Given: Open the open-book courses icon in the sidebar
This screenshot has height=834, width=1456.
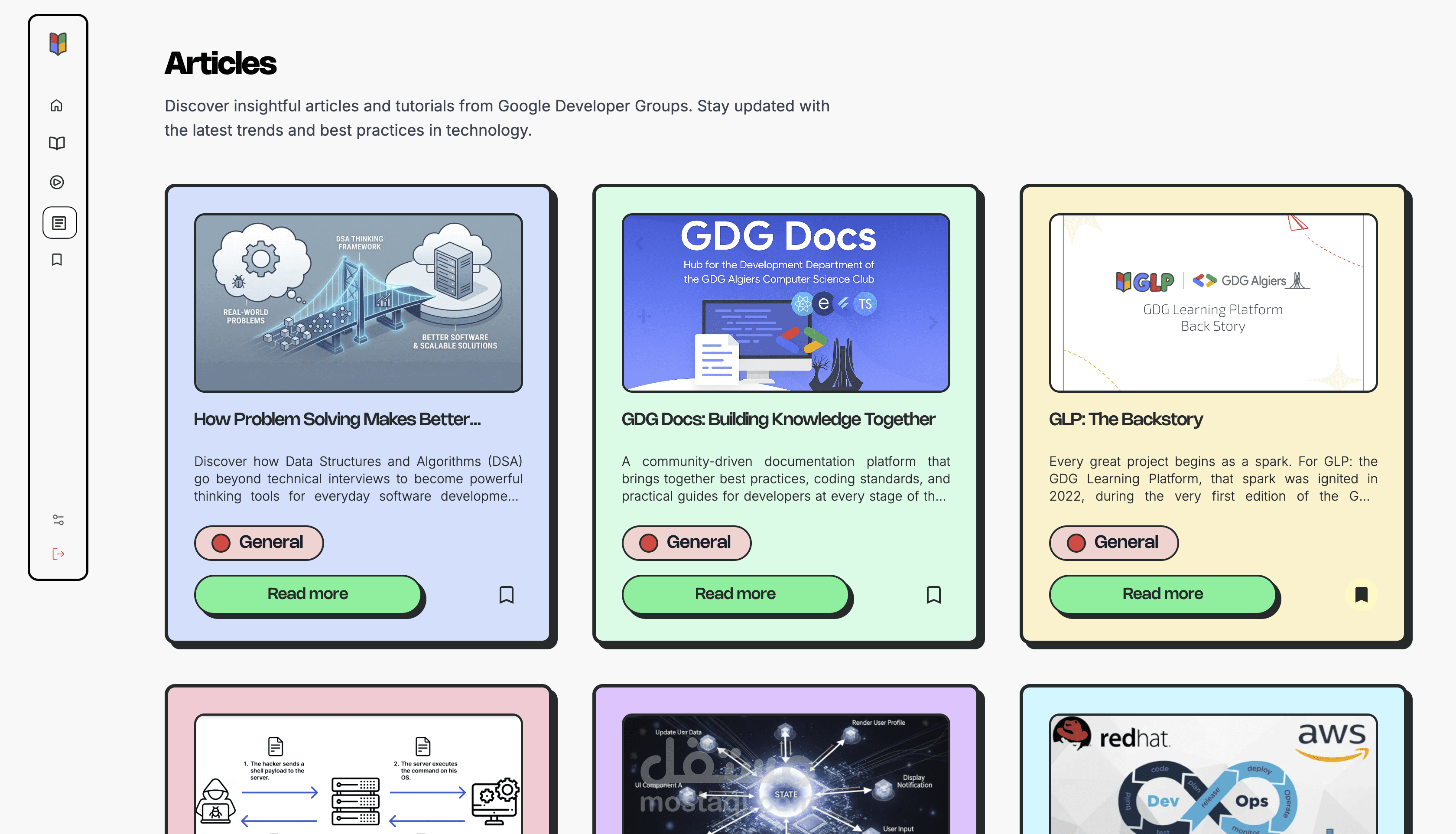Looking at the screenshot, I should [x=57, y=143].
